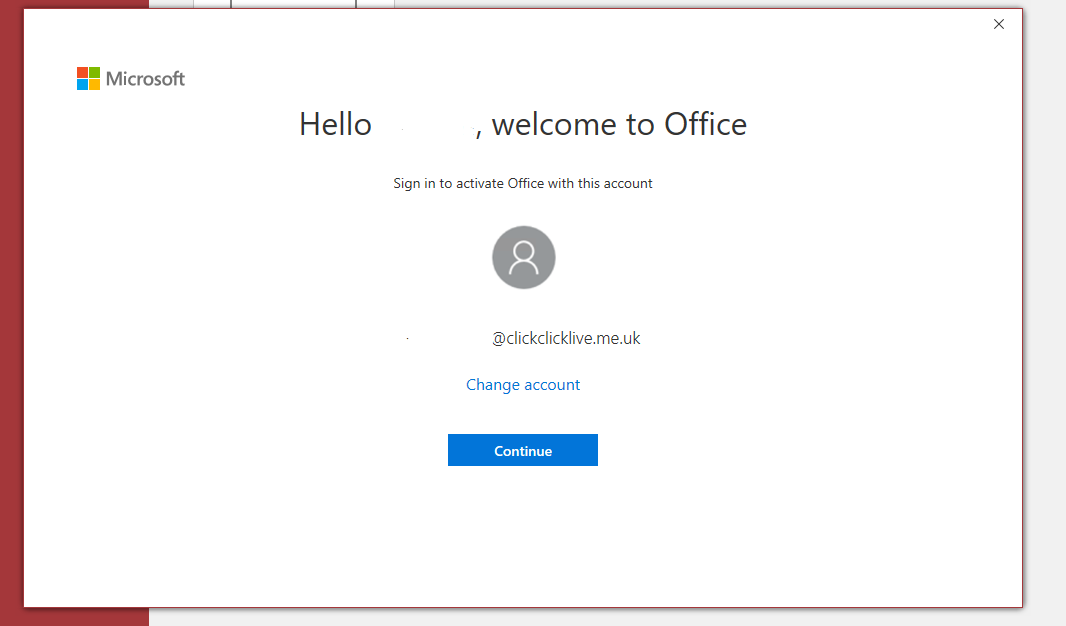Click the Microsoft four-square logo
Image resolution: width=1066 pixels, height=626 pixels.
(88, 79)
